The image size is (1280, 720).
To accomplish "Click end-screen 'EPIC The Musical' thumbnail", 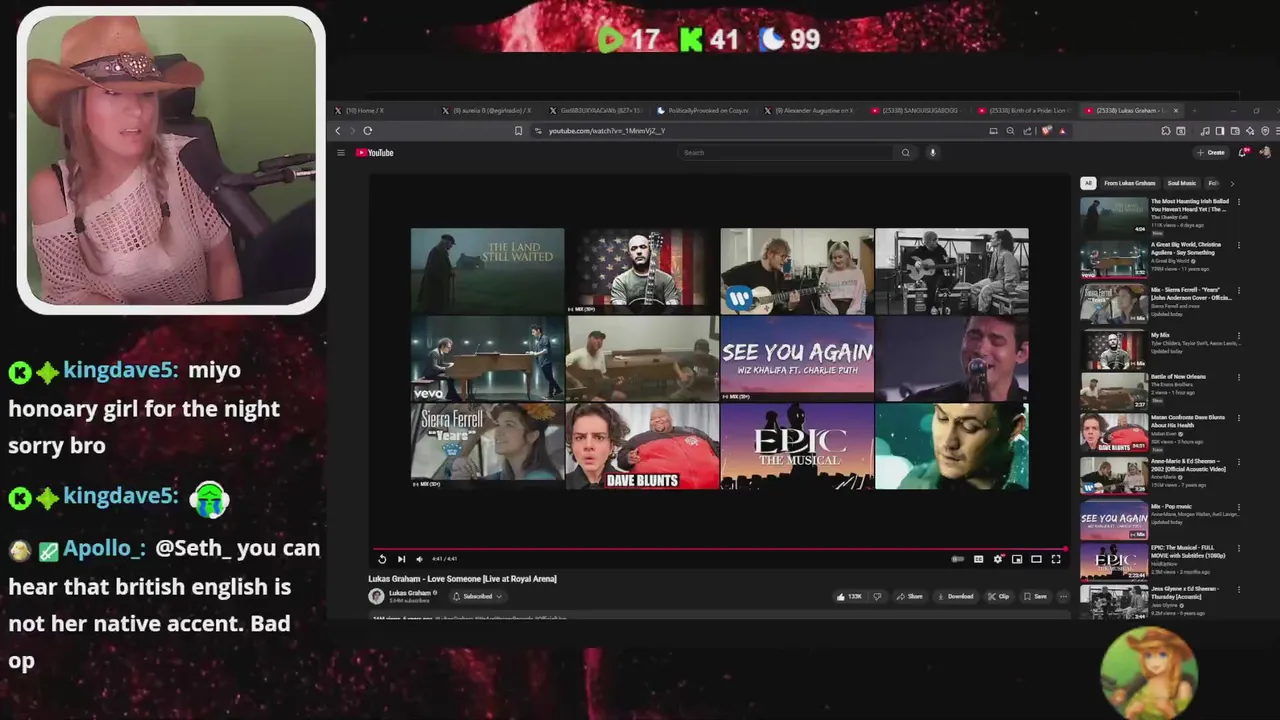I will pos(797,446).
